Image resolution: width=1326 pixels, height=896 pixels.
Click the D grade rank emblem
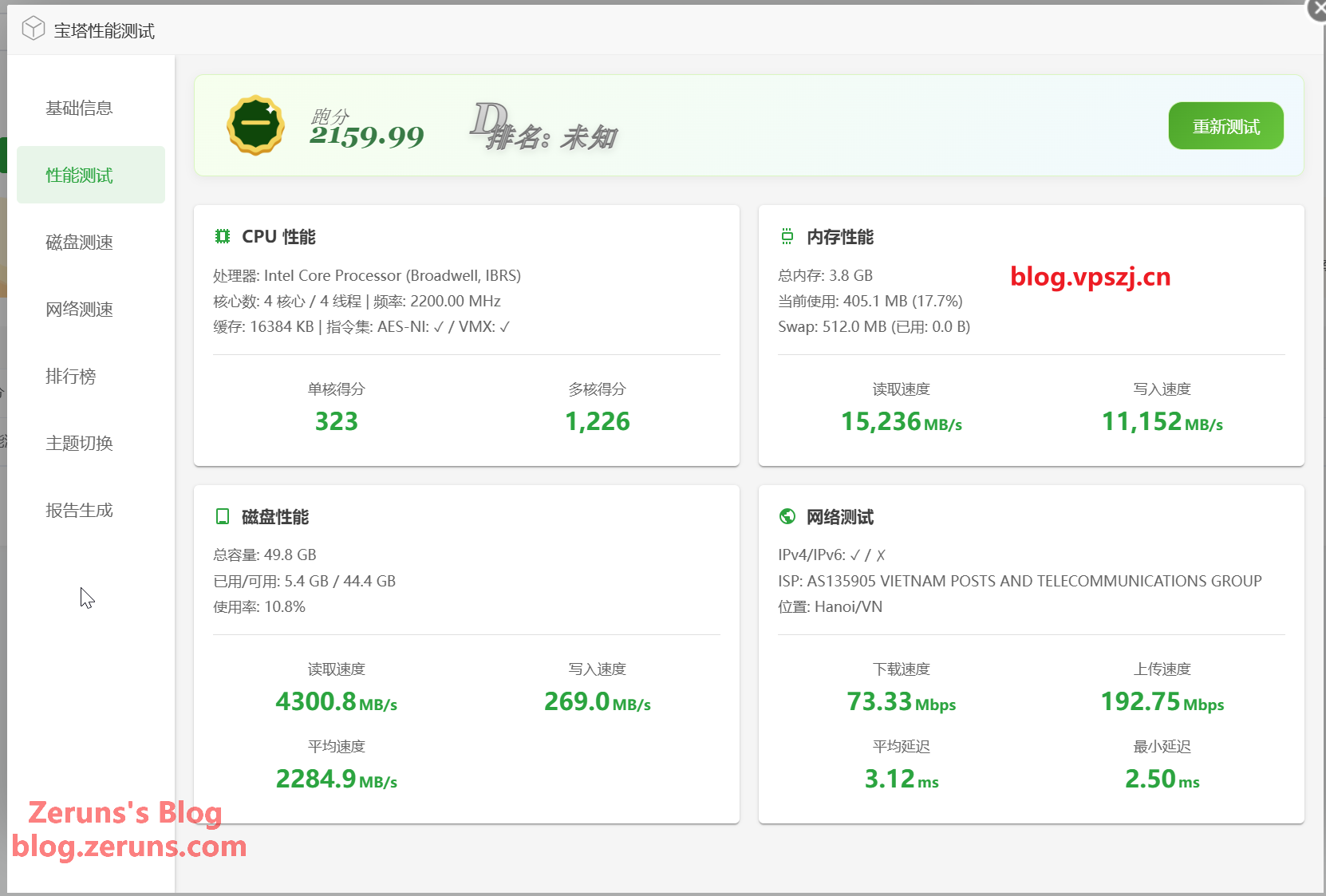pos(488,121)
